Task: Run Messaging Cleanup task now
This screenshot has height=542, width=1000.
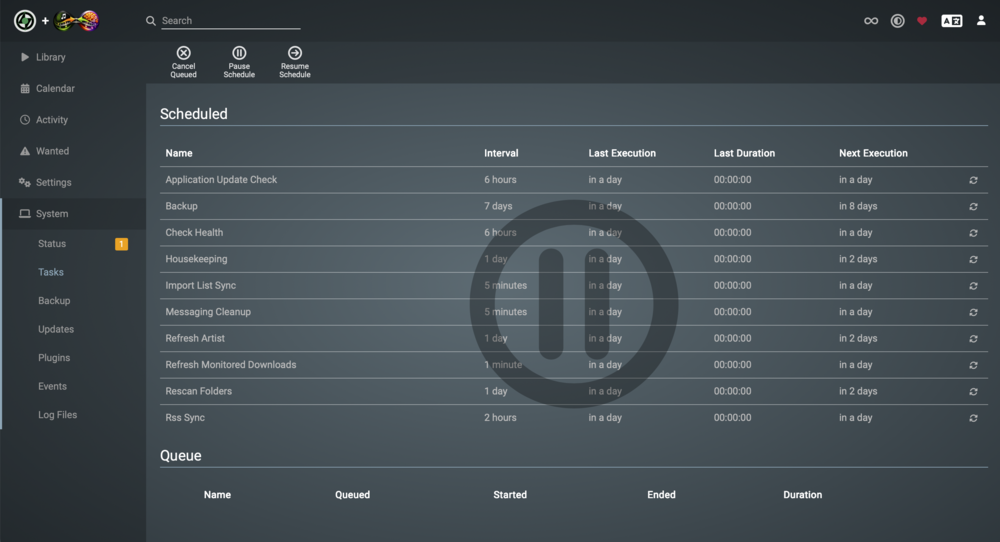Action: pos(973,312)
